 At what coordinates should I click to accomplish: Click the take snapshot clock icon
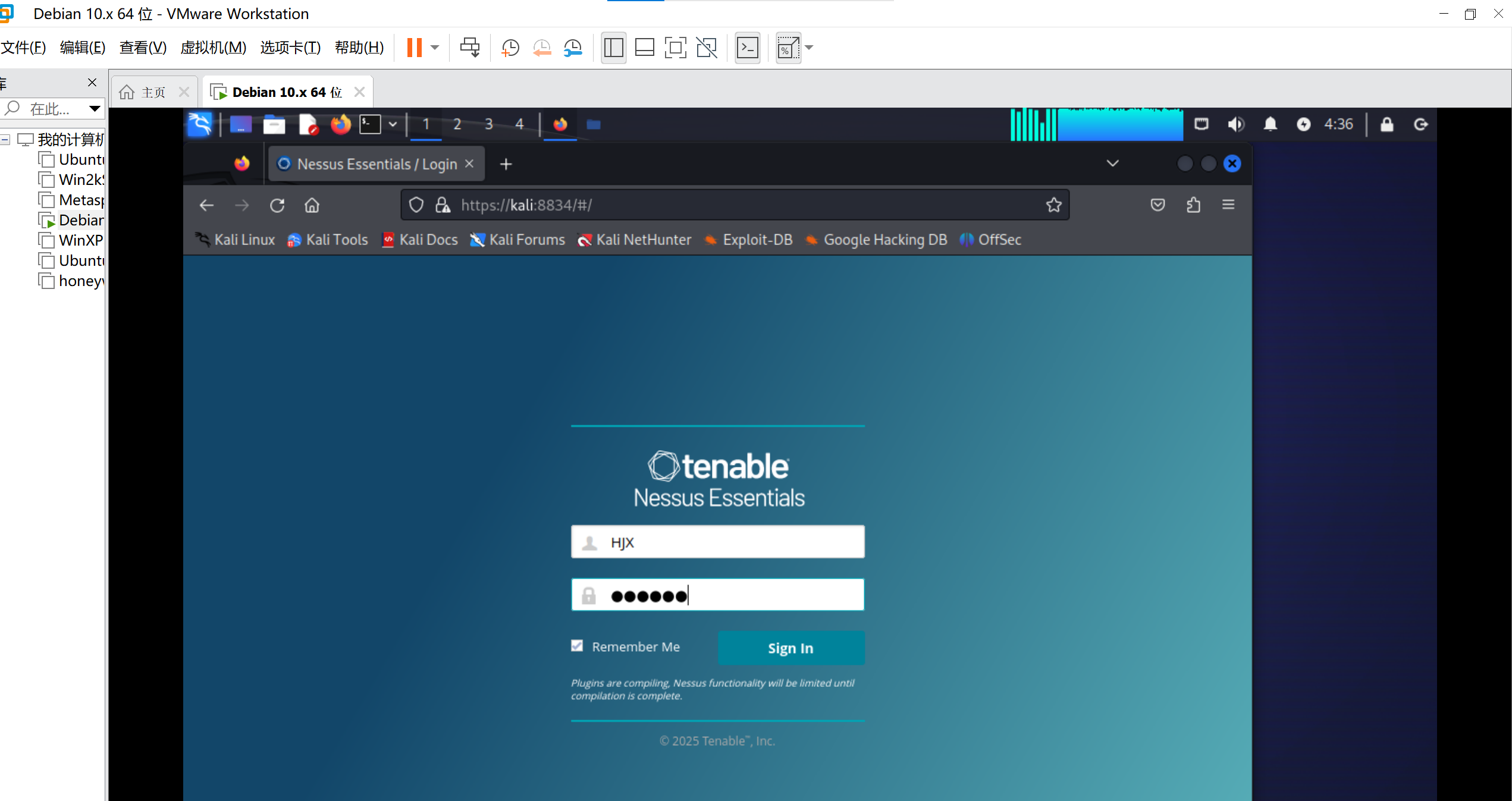[x=510, y=48]
